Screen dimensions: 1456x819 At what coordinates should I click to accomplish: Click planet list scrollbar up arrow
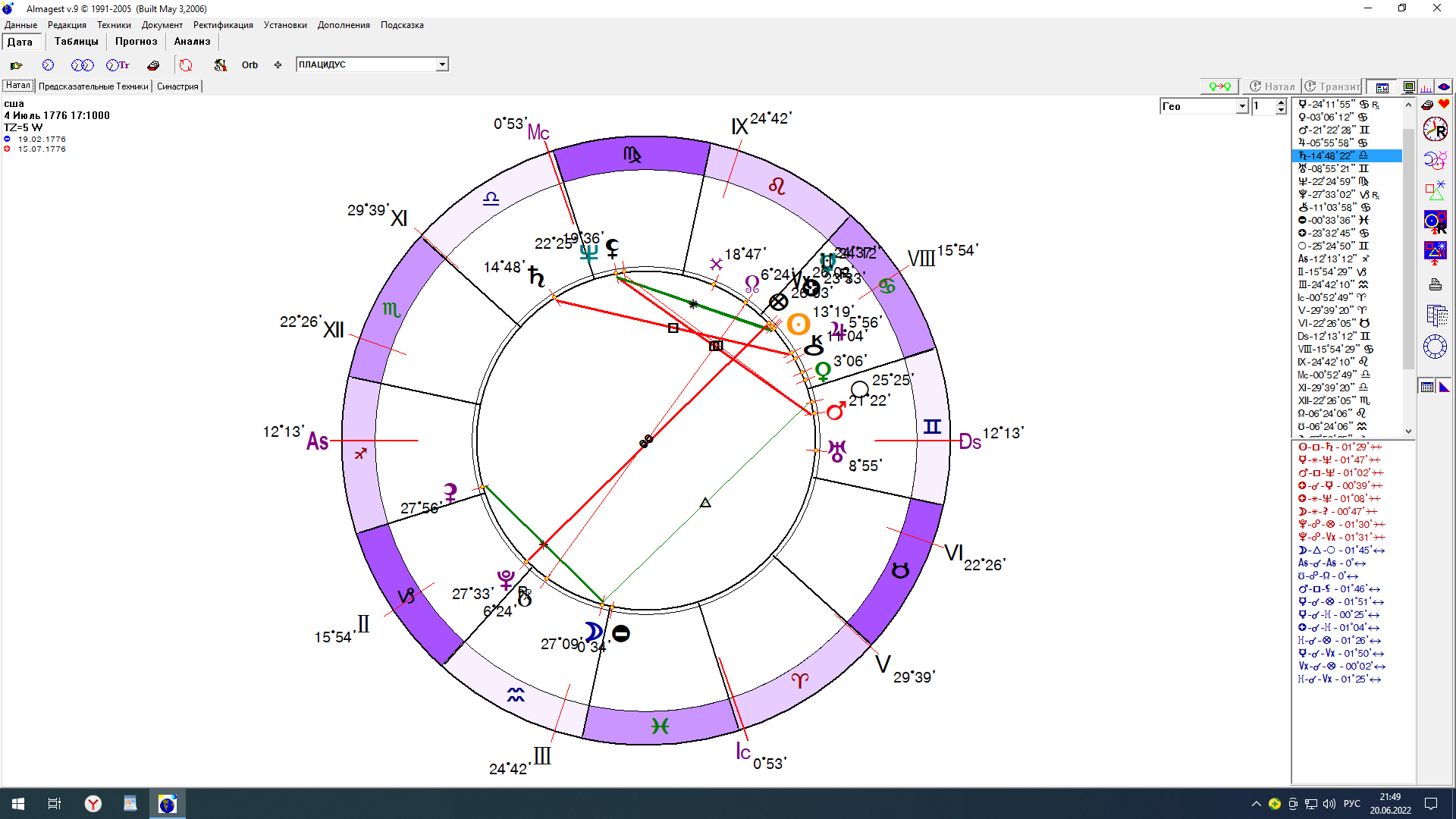[x=1409, y=104]
